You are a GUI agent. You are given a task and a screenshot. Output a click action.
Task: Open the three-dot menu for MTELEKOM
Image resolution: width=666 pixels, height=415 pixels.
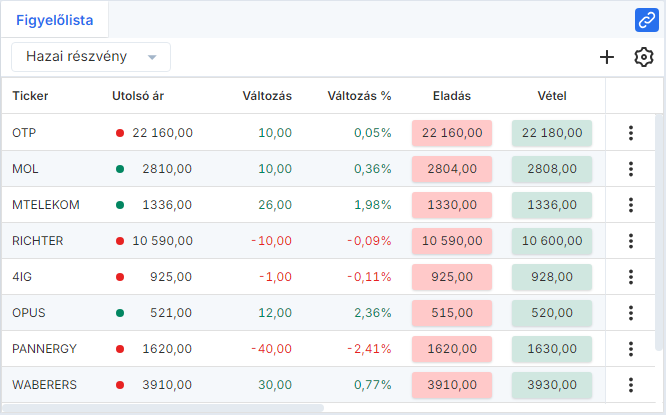pyautogui.click(x=631, y=205)
